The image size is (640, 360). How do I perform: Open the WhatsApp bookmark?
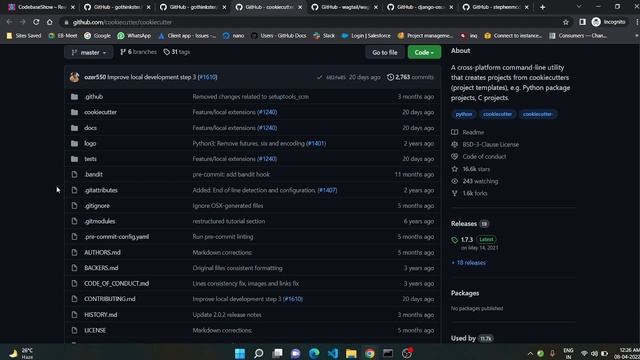coord(134,36)
